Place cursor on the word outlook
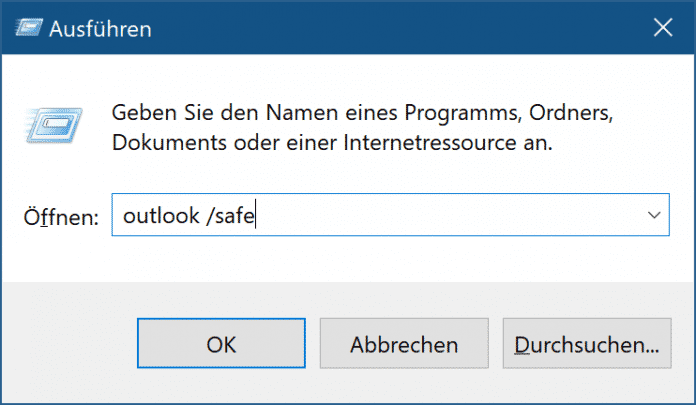Viewport: 696px width, 405px height. pos(158,215)
